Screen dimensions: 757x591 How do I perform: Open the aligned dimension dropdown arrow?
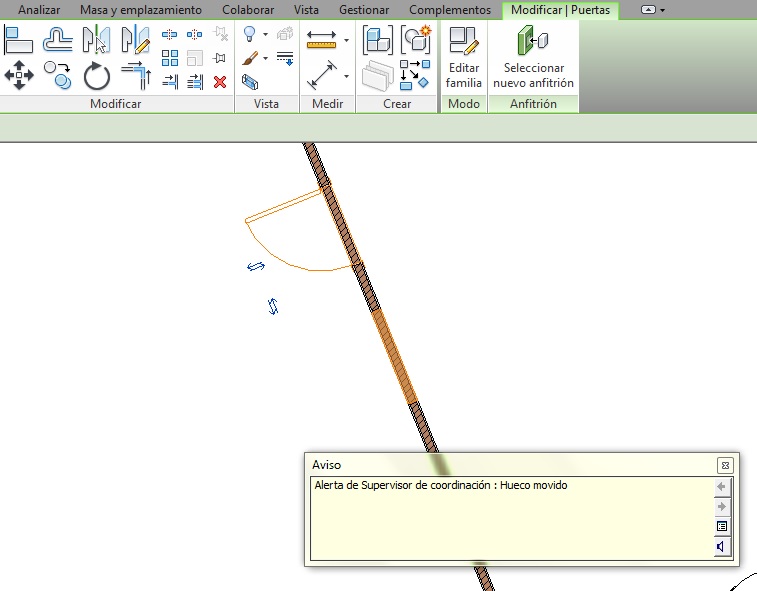pyautogui.click(x=346, y=41)
